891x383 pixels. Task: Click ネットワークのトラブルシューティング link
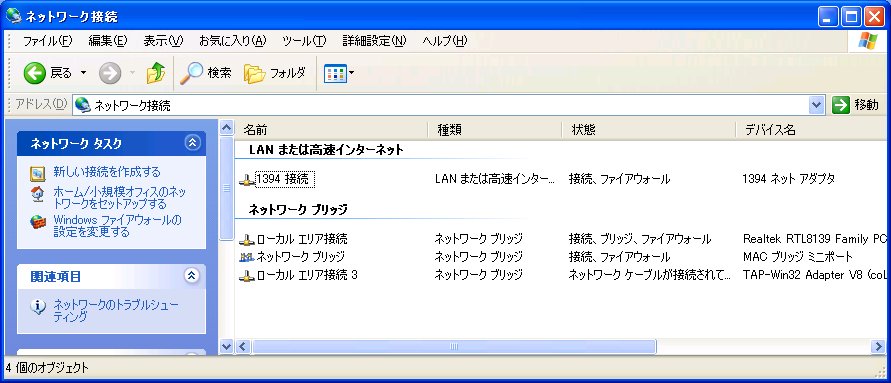(x=116, y=311)
